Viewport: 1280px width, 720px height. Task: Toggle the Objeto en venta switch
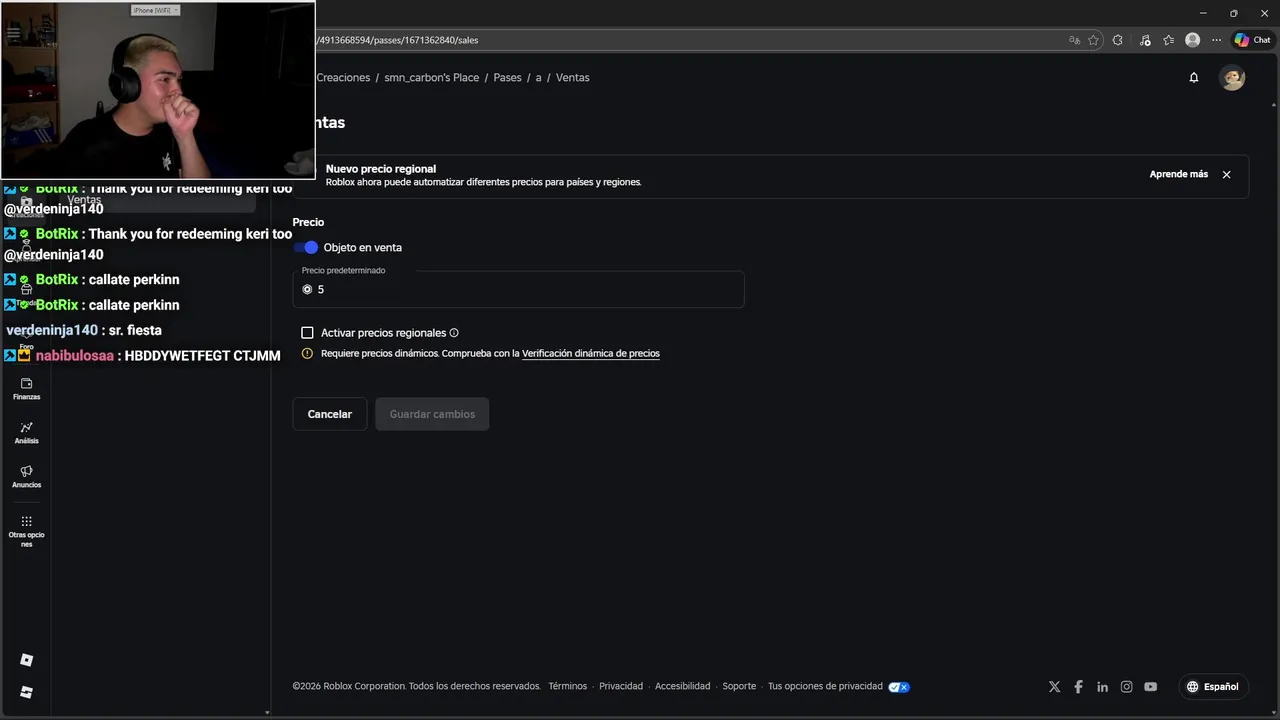pos(307,247)
